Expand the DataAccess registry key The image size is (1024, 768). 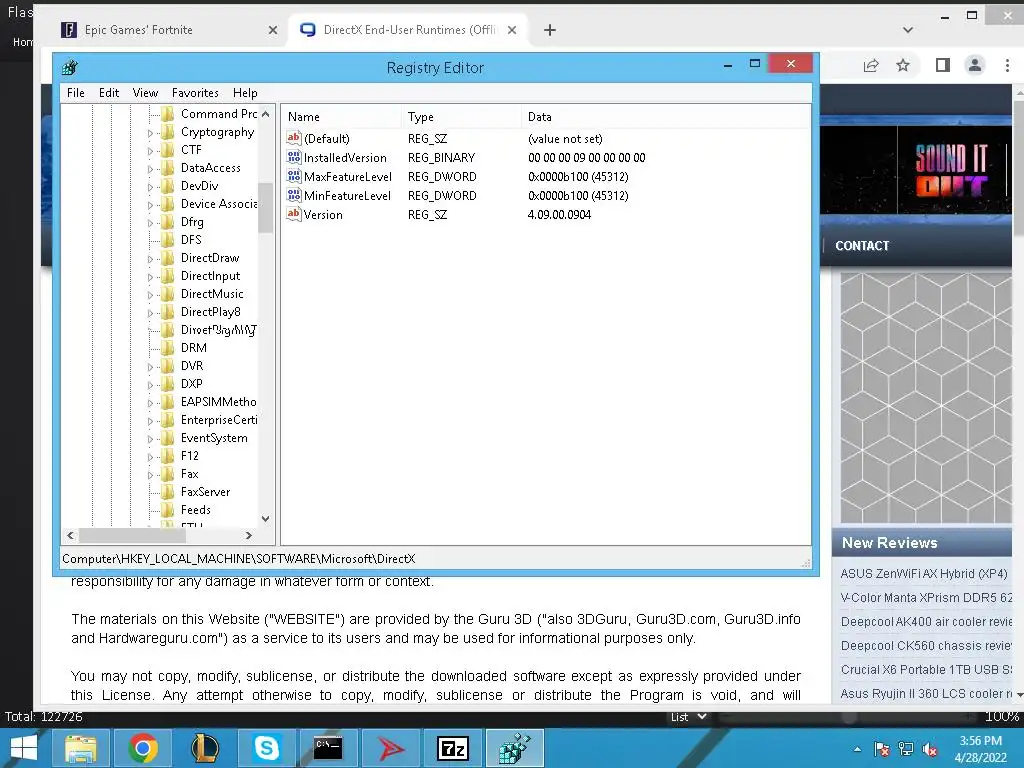(x=150, y=169)
